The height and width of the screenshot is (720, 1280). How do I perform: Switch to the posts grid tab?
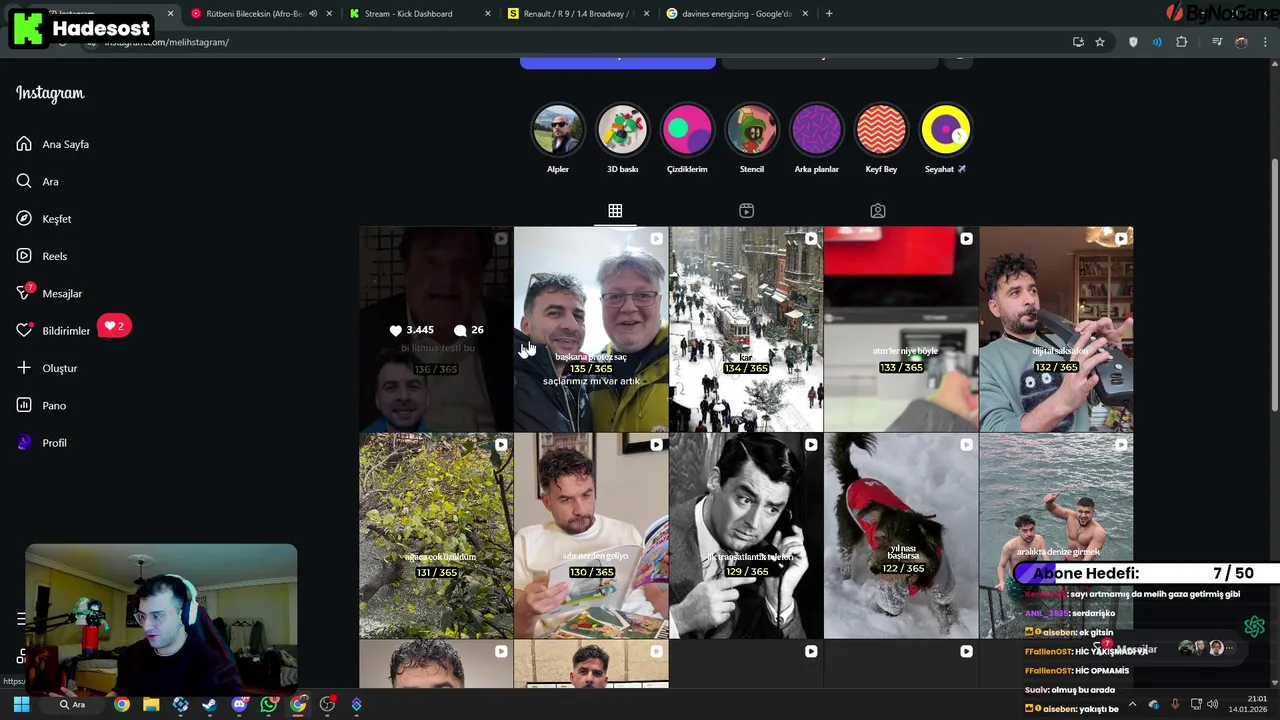pos(615,211)
